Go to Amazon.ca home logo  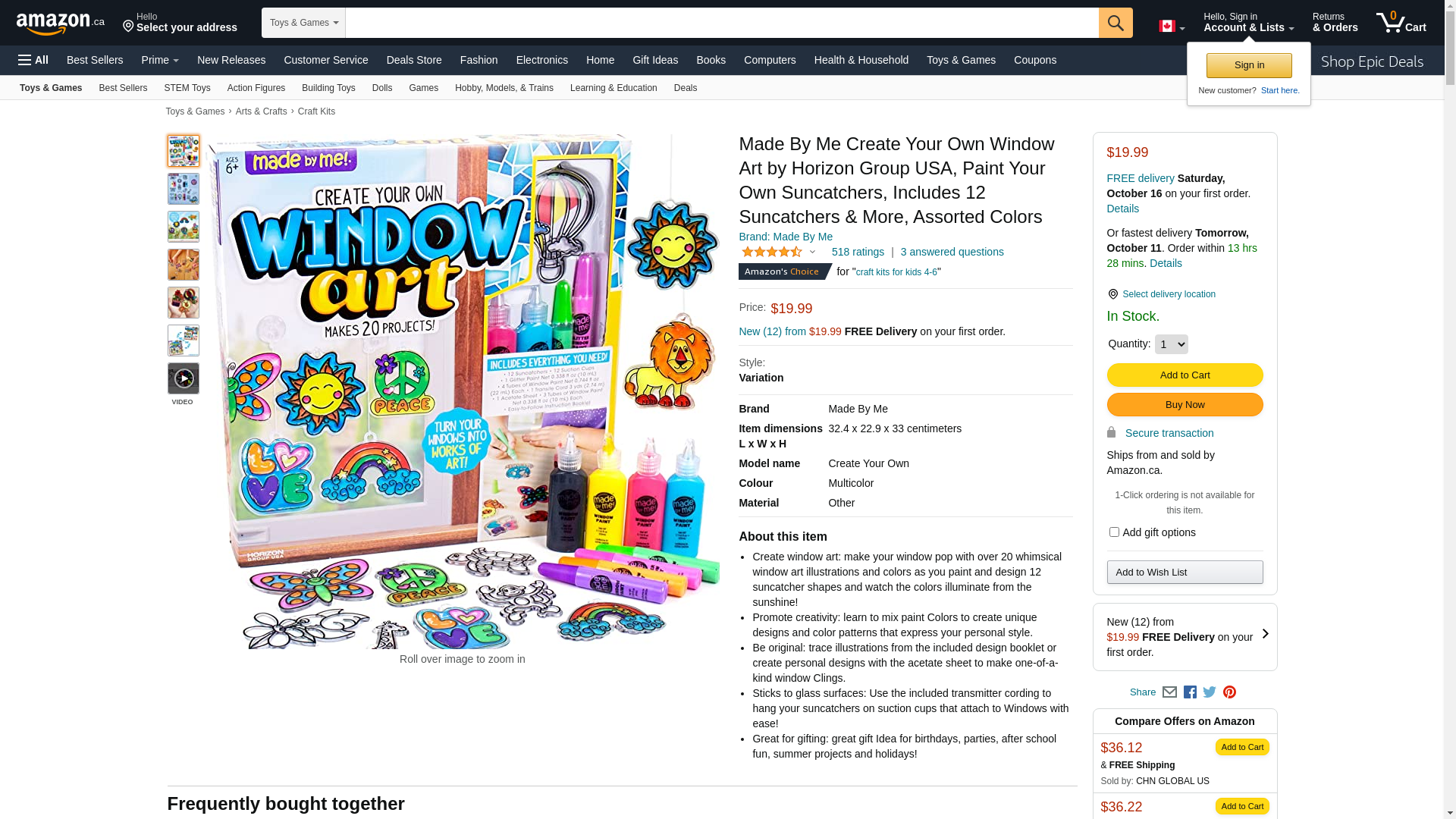pyautogui.click(x=61, y=24)
